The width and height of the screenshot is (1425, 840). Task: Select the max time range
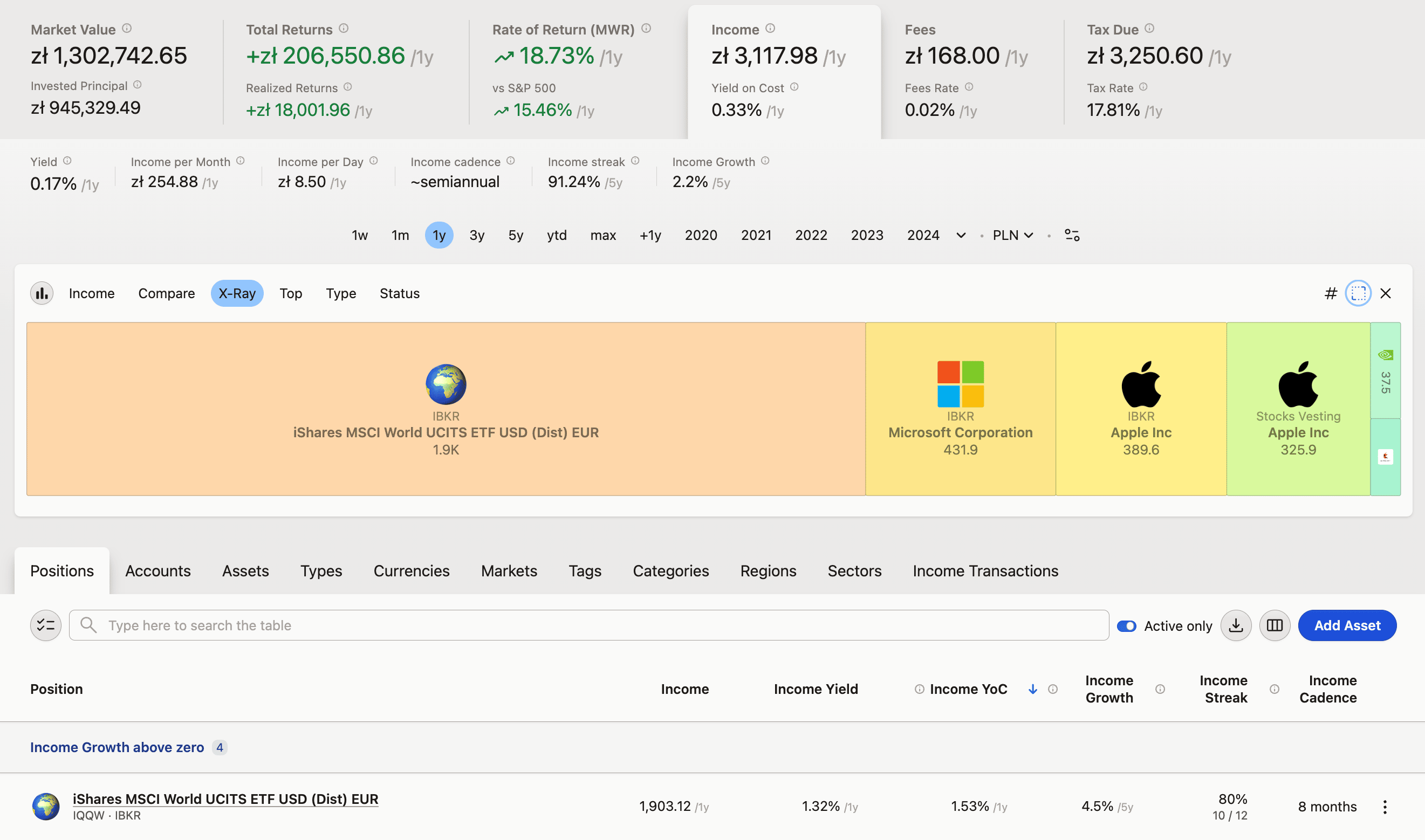[603, 235]
